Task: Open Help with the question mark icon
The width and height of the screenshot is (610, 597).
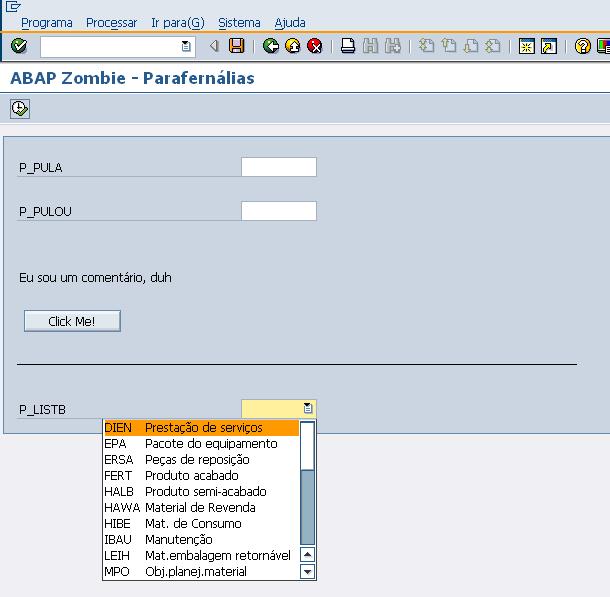Action: tap(583, 46)
